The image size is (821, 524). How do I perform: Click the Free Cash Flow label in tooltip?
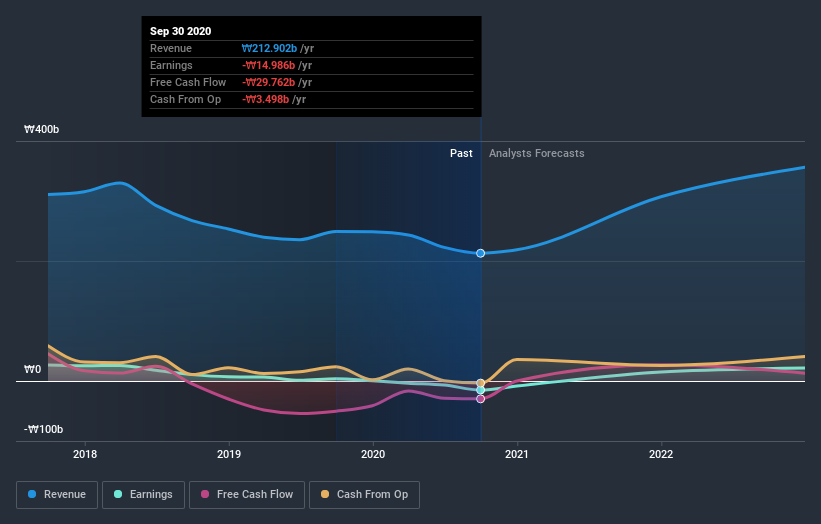click(188, 82)
